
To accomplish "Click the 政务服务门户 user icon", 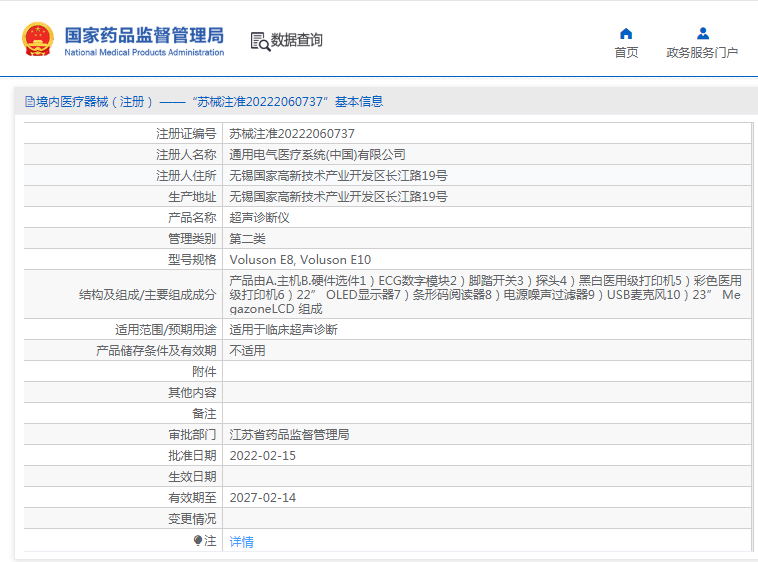I will (x=703, y=33).
